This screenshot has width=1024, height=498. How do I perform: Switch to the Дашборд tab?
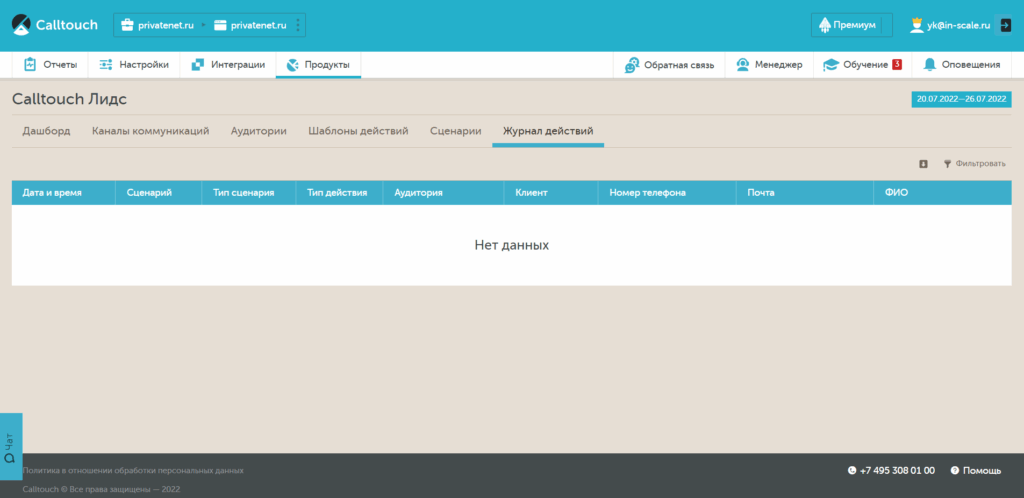(x=46, y=131)
